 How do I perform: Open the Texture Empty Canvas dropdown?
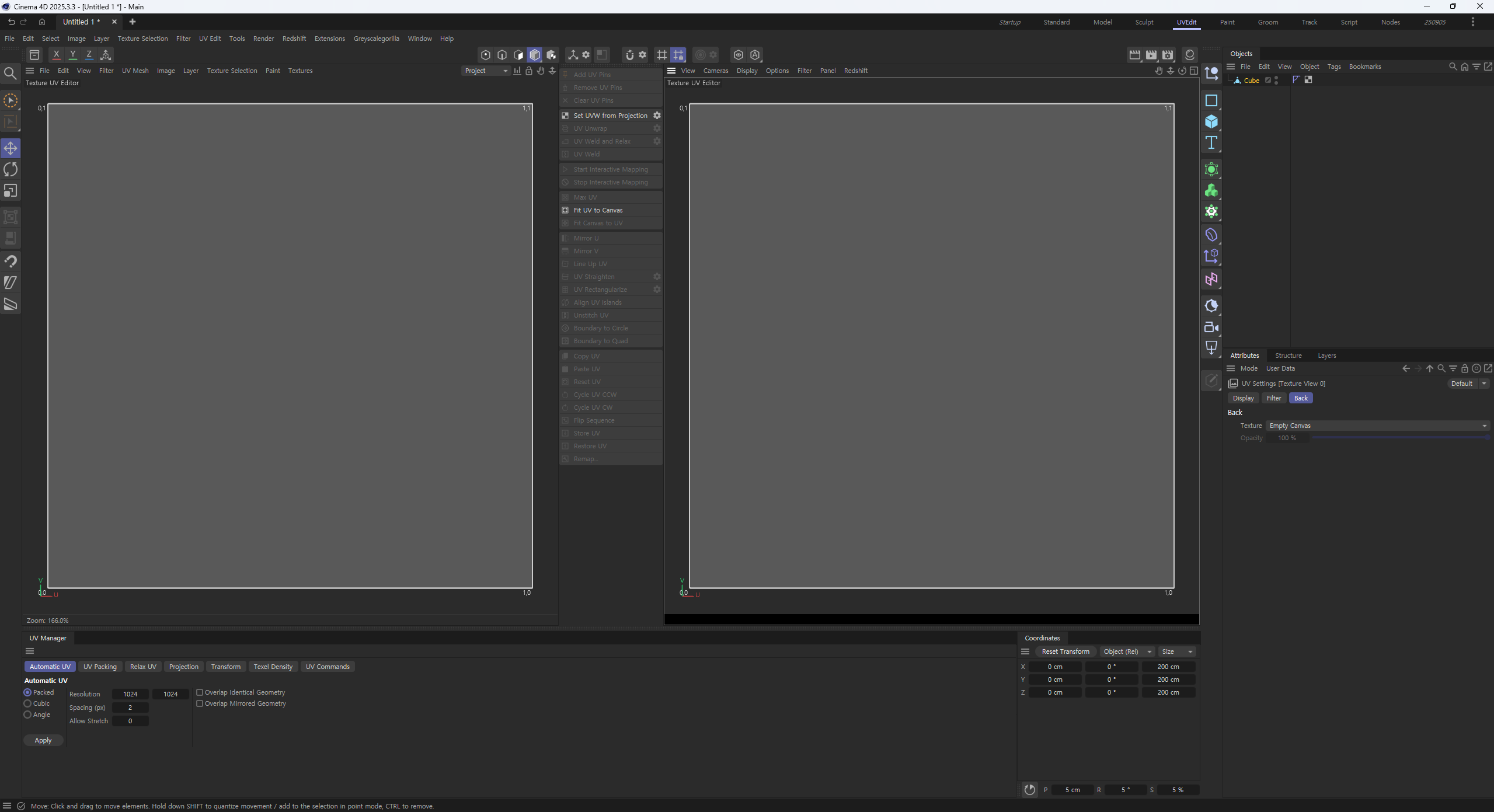pyautogui.click(x=1377, y=426)
